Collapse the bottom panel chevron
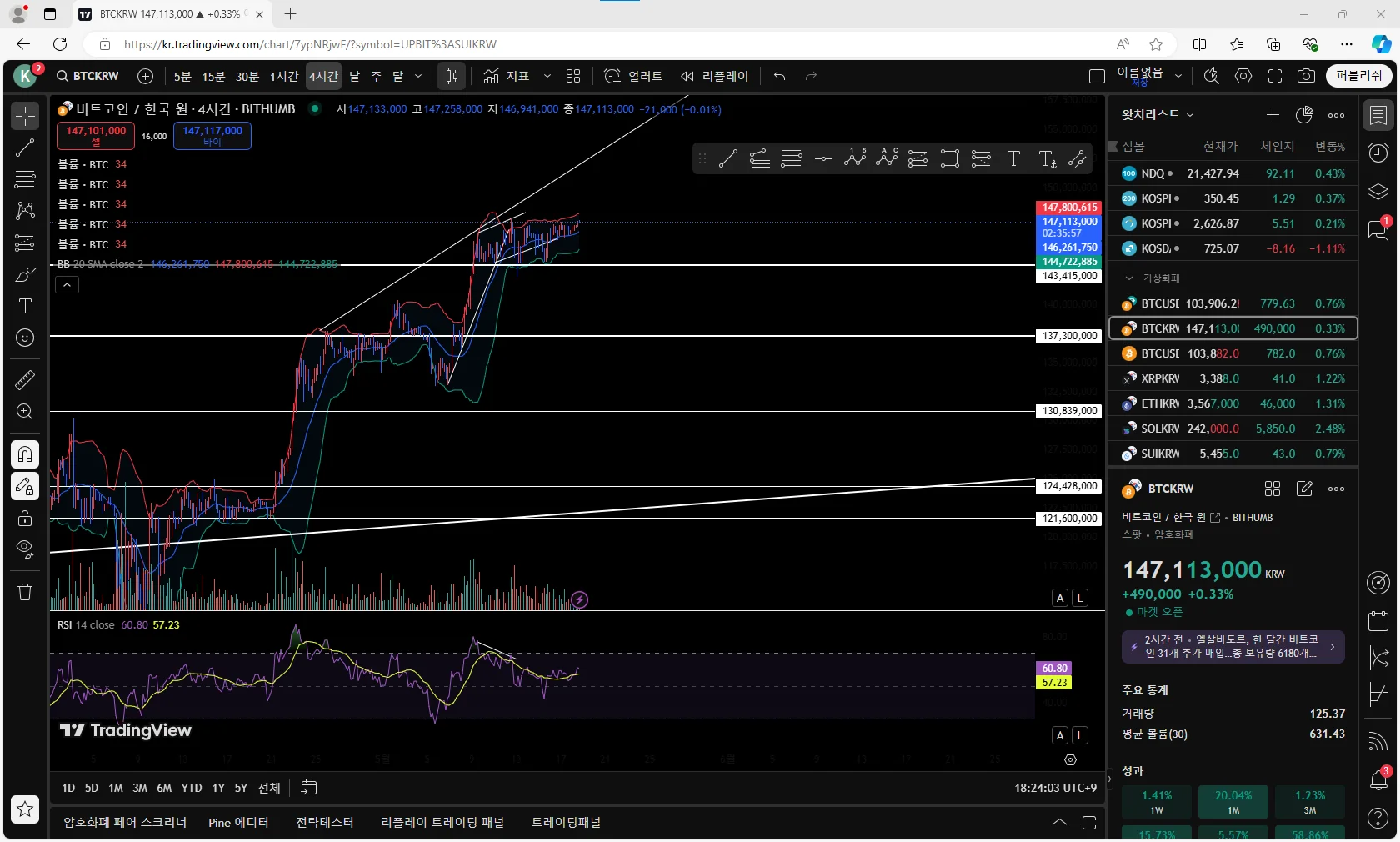1400x842 pixels. coord(1059,822)
